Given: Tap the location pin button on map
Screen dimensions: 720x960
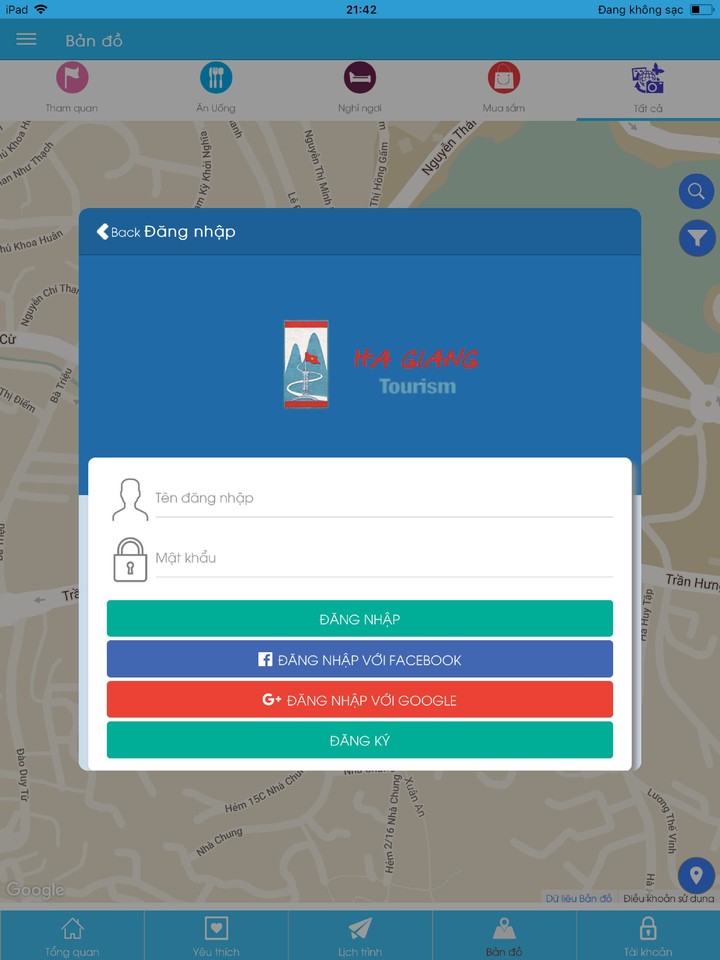Looking at the screenshot, I should [x=696, y=876].
